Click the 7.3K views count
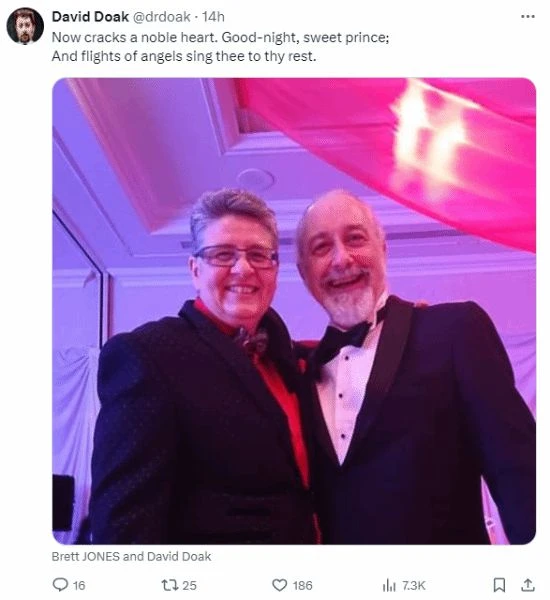Image resolution: width=550 pixels, height=600 pixels. click(x=413, y=585)
